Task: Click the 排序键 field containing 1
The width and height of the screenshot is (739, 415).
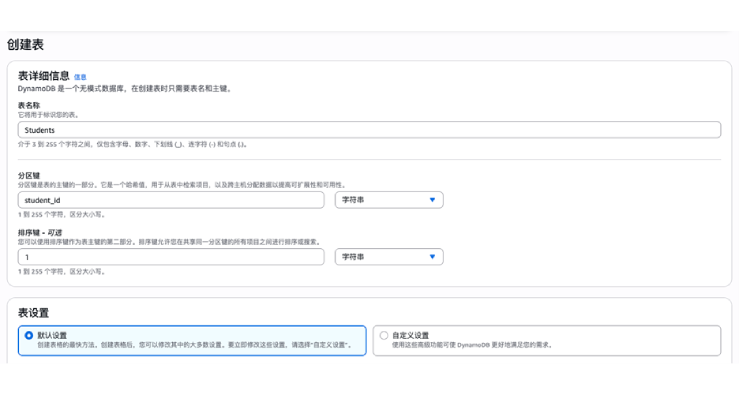Action: coord(171,257)
